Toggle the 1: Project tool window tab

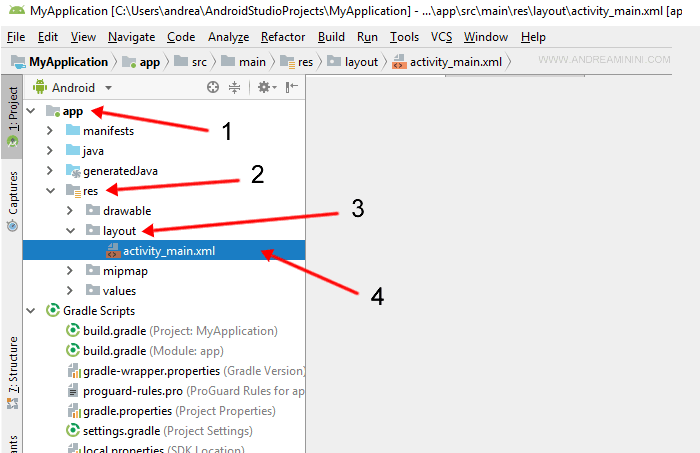point(12,117)
